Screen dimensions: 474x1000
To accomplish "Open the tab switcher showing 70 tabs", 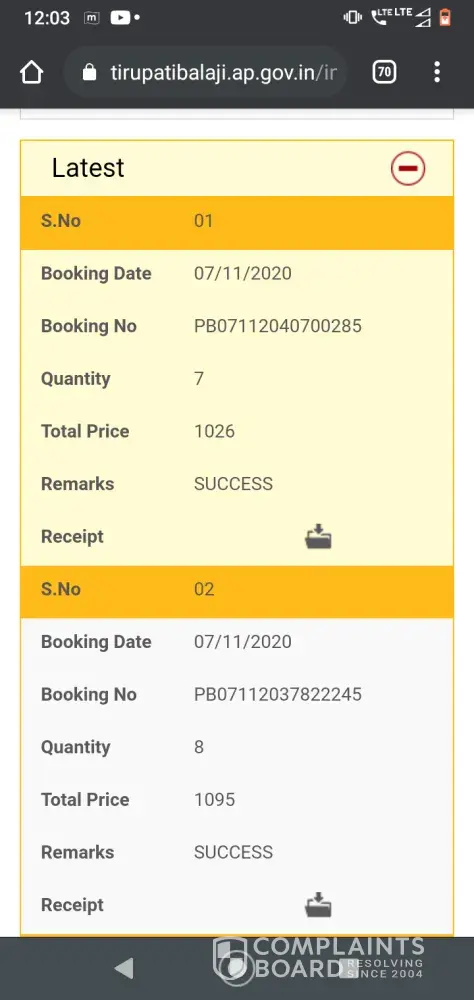I will coord(384,72).
